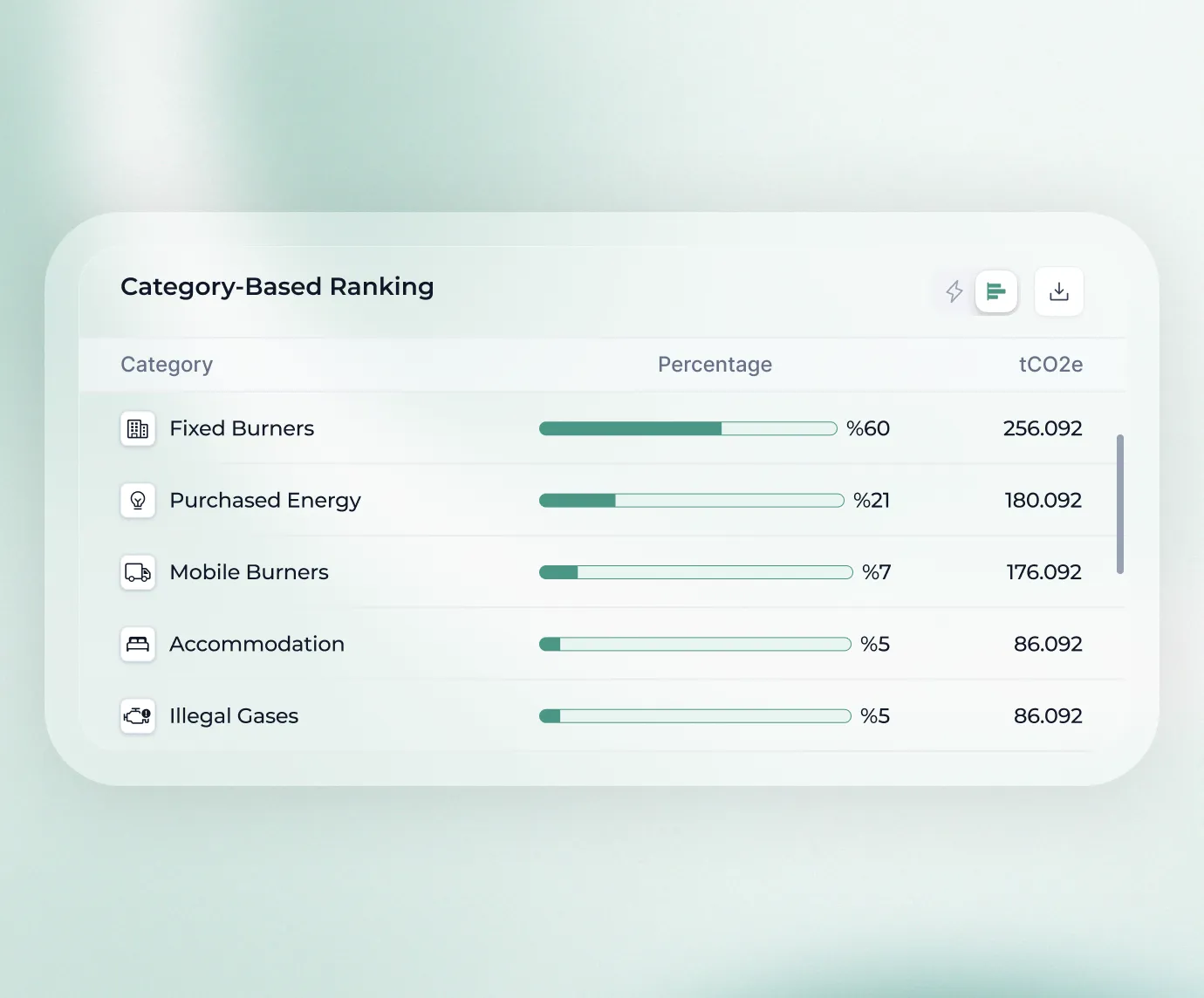Viewport: 1204px width, 998px height.
Task: Open the Accommodation category
Action: pyautogui.click(x=257, y=645)
